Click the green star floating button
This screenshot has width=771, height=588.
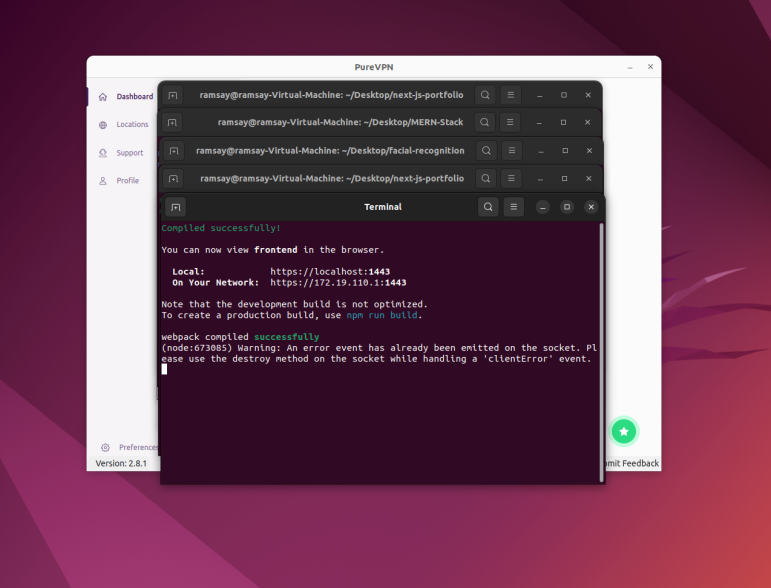624,431
